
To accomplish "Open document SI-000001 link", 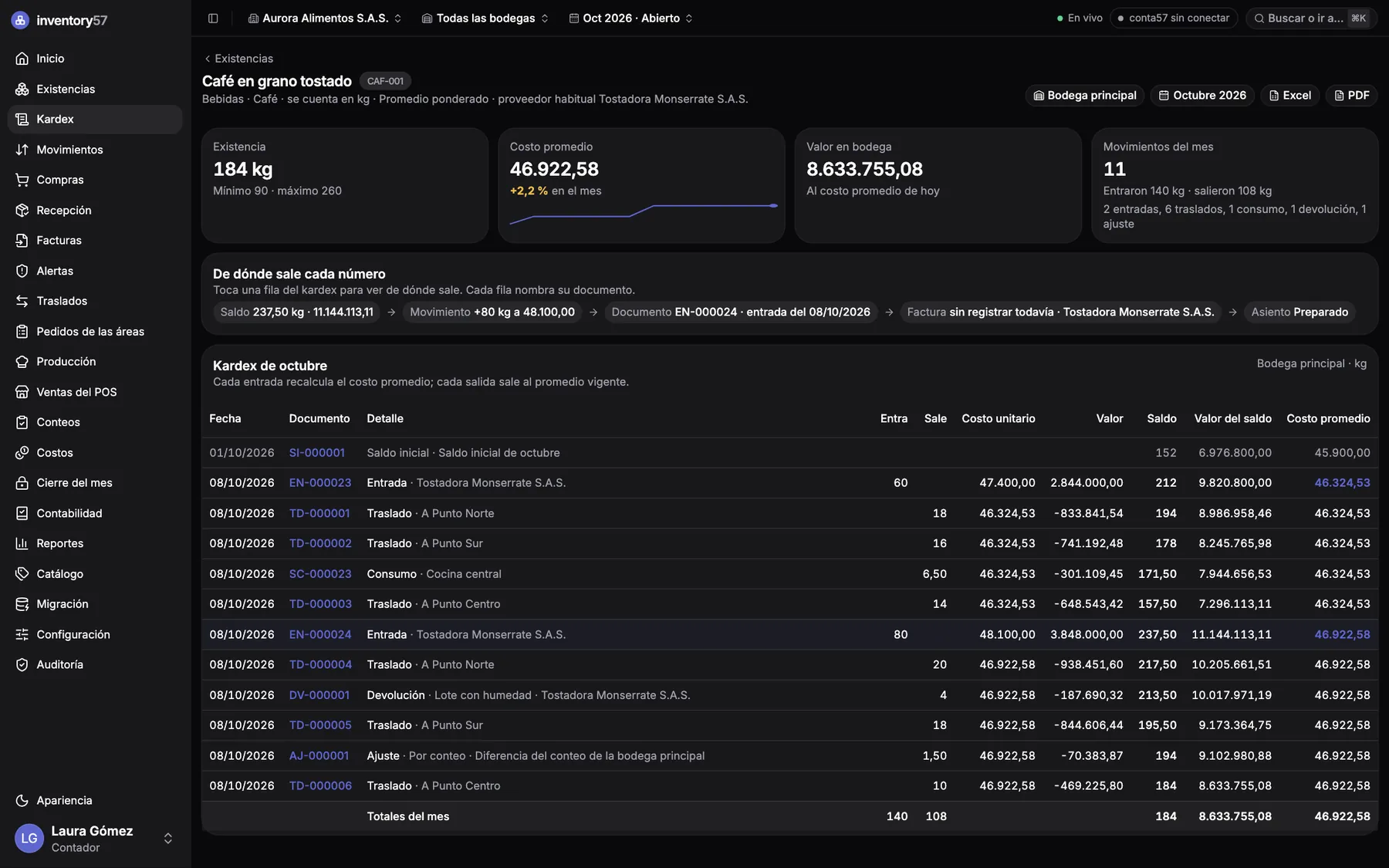I will (317, 453).
